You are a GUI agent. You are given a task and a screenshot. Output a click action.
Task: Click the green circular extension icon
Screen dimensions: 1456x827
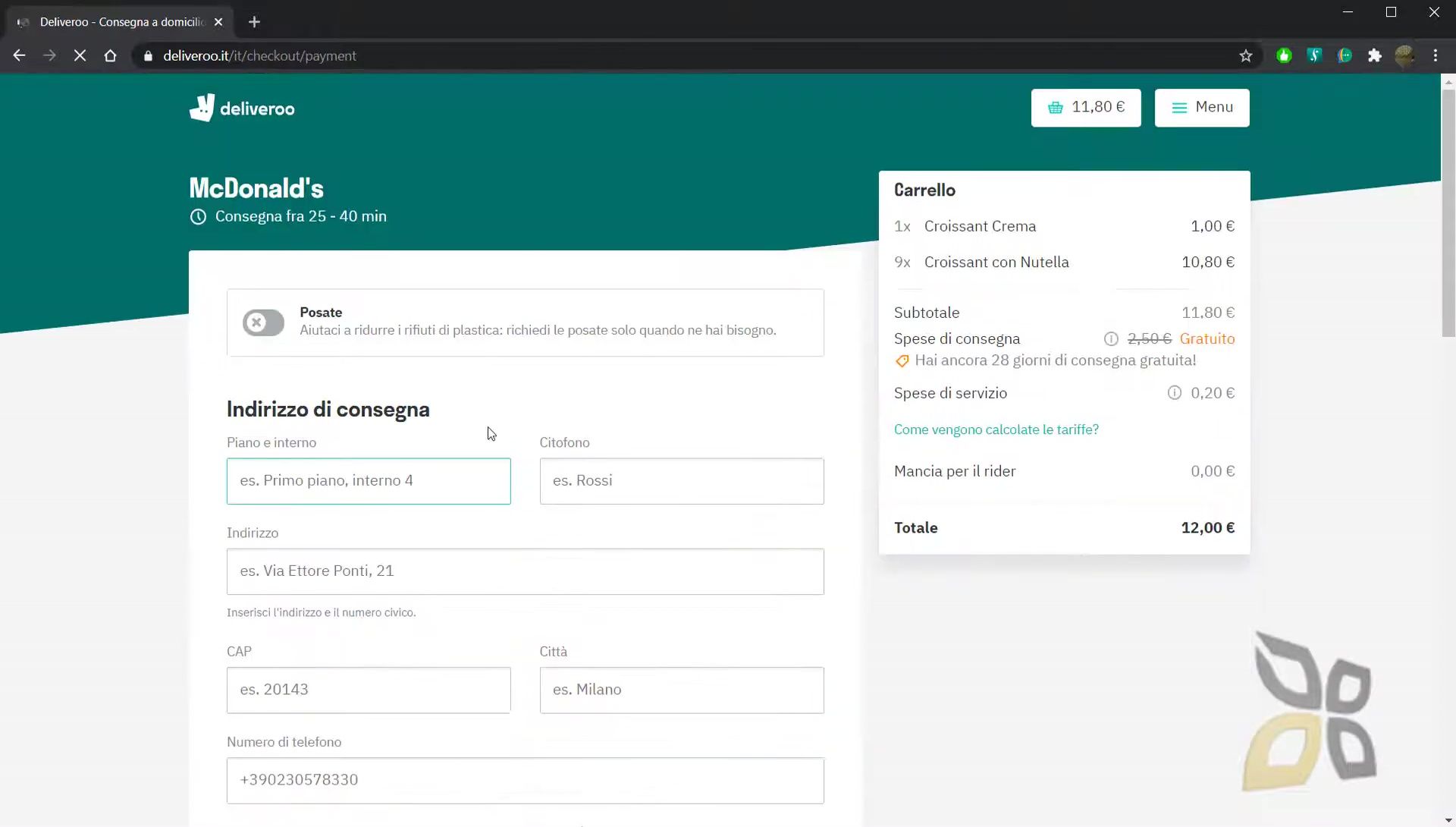tap(1344, 55)
